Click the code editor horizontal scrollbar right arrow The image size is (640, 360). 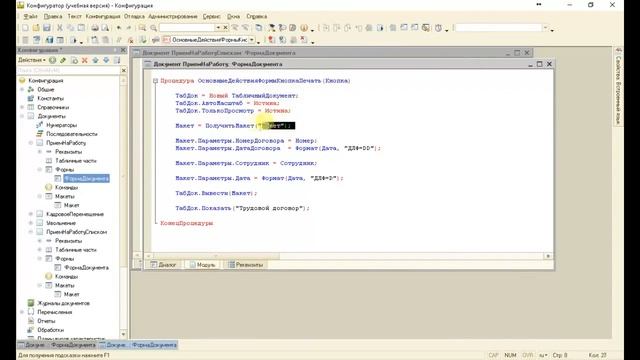pos(548,256)
